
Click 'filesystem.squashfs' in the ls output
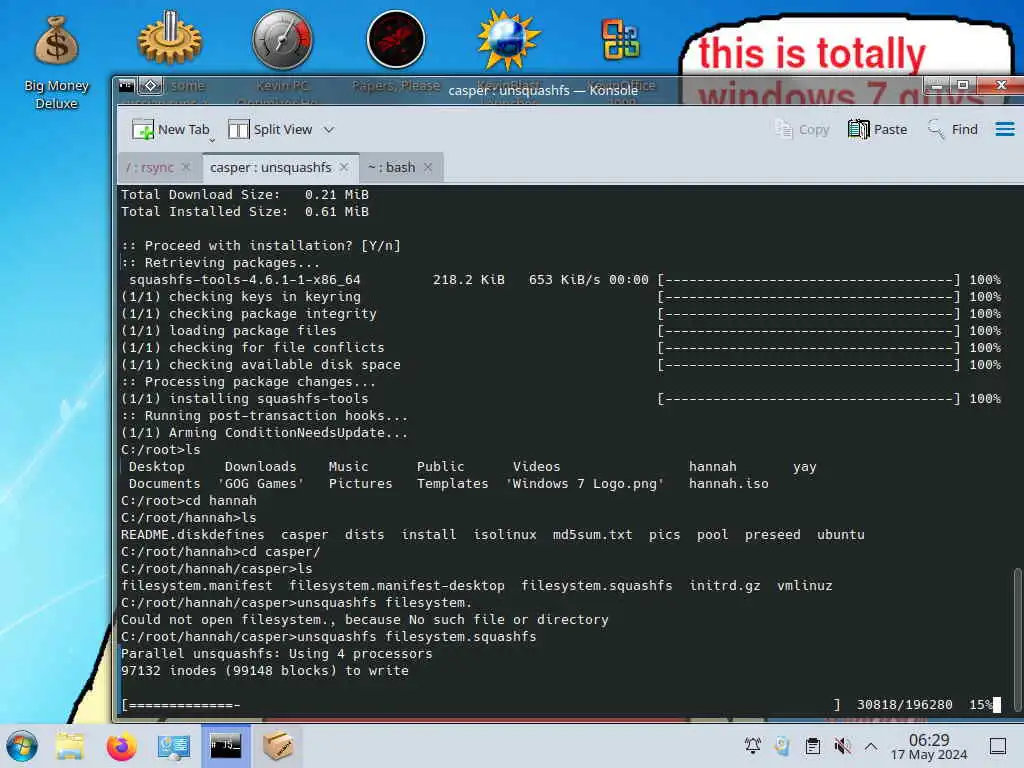coord(596,586)
